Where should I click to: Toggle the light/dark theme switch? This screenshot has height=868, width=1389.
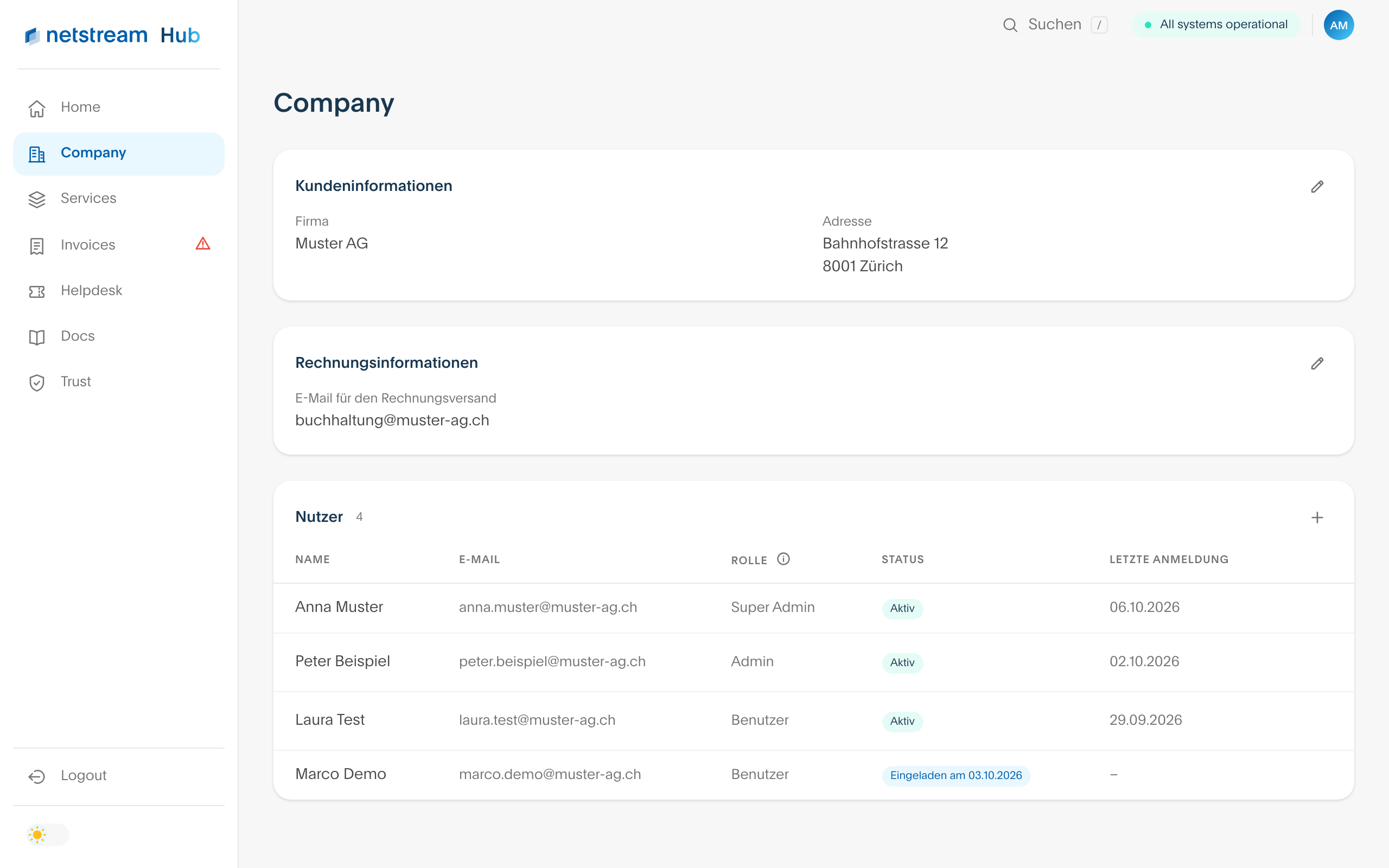coord(48,834)
